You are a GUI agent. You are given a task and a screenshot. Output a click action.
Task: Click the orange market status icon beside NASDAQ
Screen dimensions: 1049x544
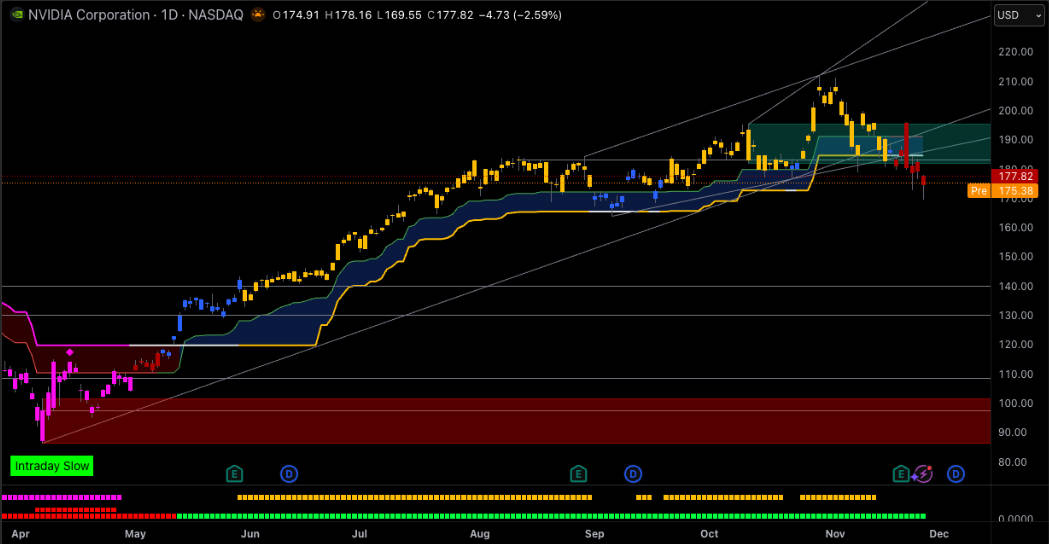click(x=258, y=15)
